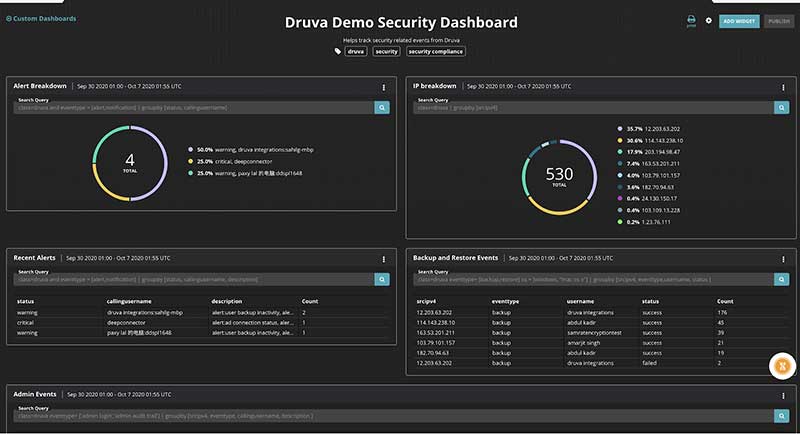
Task: Click search icon in Backup and Restore Events
Action: click(781, 279)
